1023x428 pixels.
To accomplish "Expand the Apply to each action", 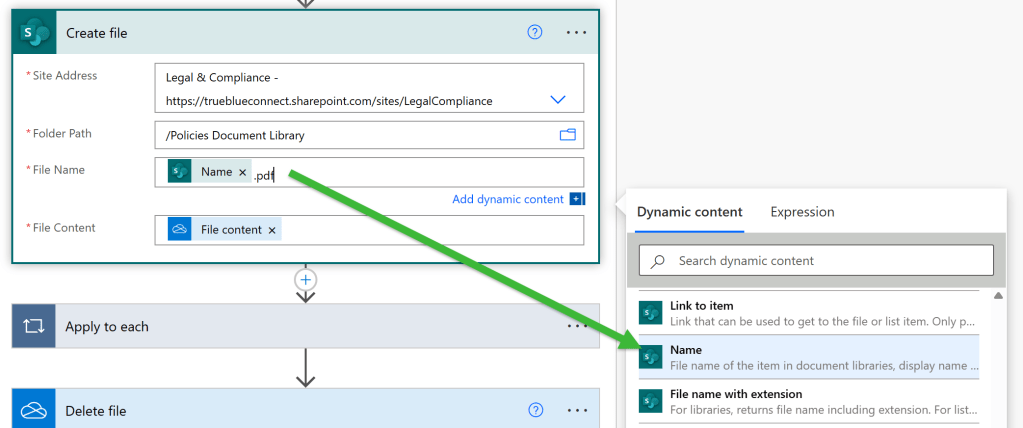I will click(x=305, y=326).
